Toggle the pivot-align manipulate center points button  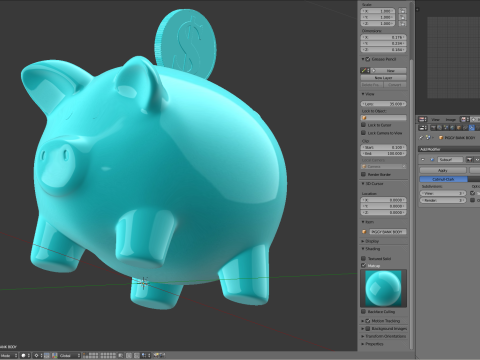[x=47, y=356]
